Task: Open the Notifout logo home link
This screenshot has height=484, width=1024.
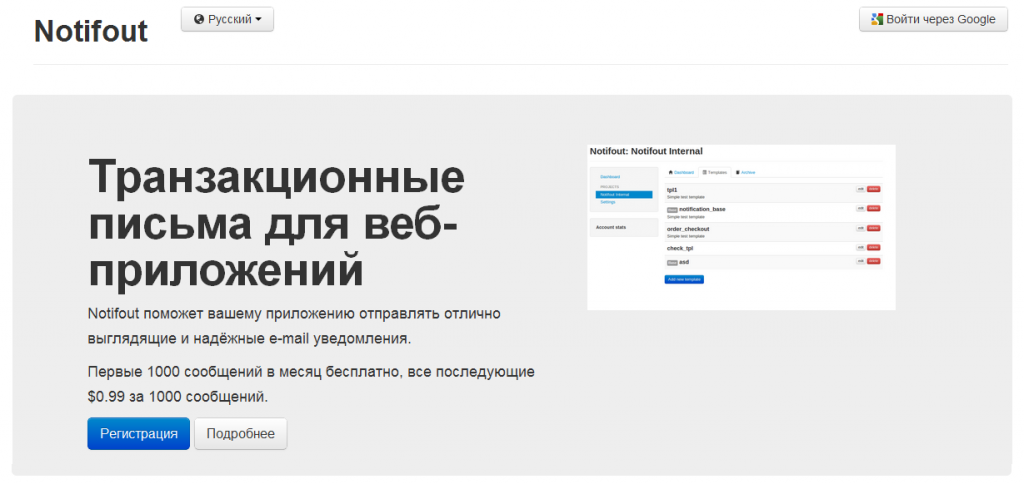Action: (91, 31)
